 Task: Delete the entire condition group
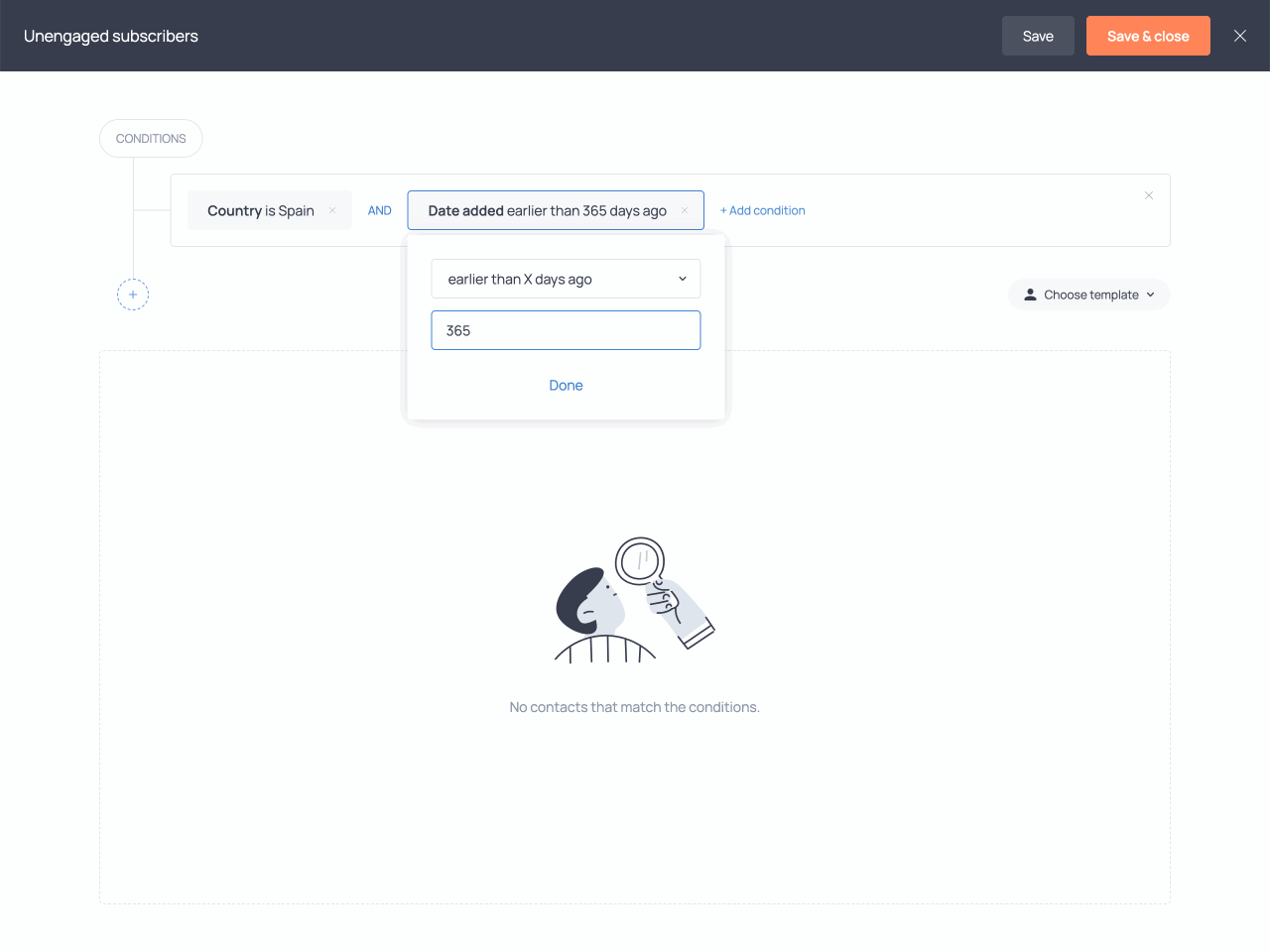[x=1148, y=195]
